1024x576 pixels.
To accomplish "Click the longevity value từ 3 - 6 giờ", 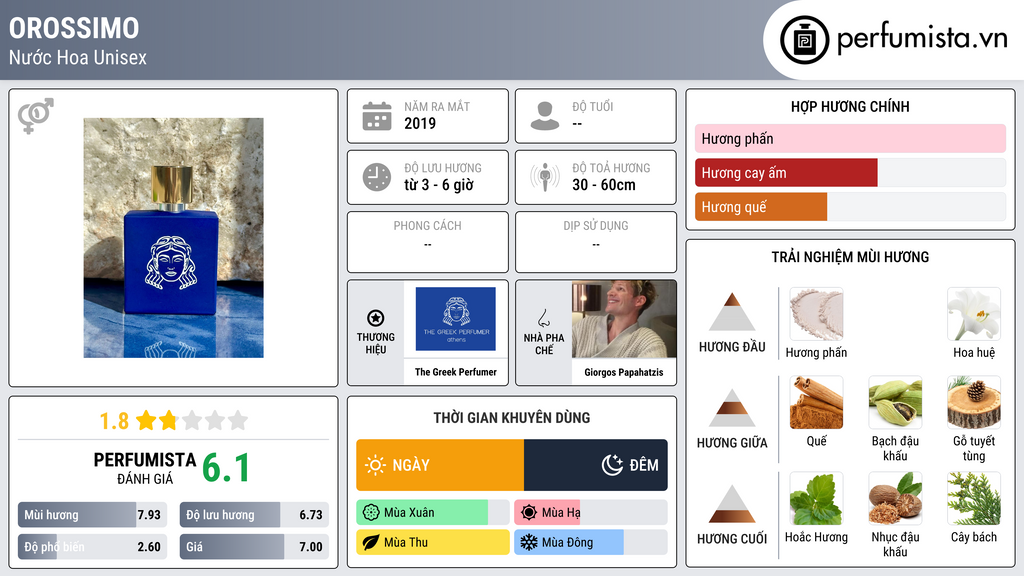I will coord(439,185).
